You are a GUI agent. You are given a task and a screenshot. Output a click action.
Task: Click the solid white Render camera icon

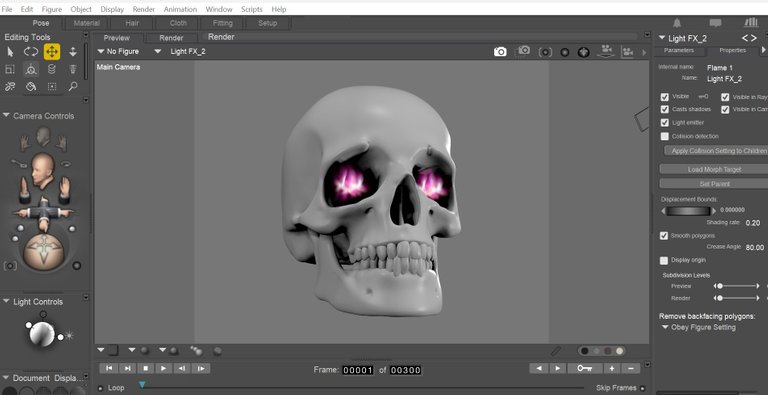click(500, 52)
